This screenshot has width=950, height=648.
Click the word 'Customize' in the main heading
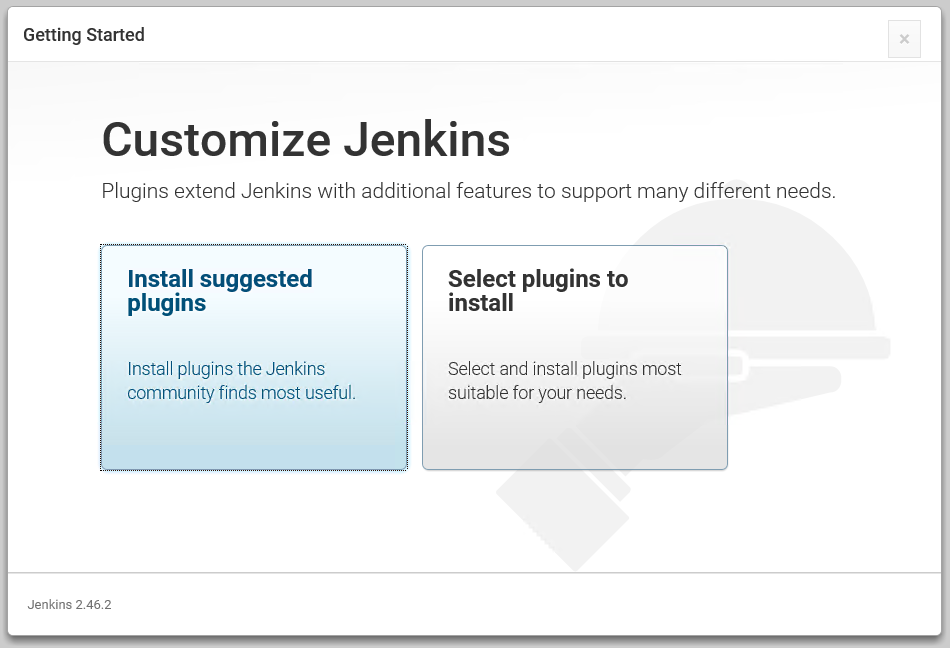coord(216,139)
